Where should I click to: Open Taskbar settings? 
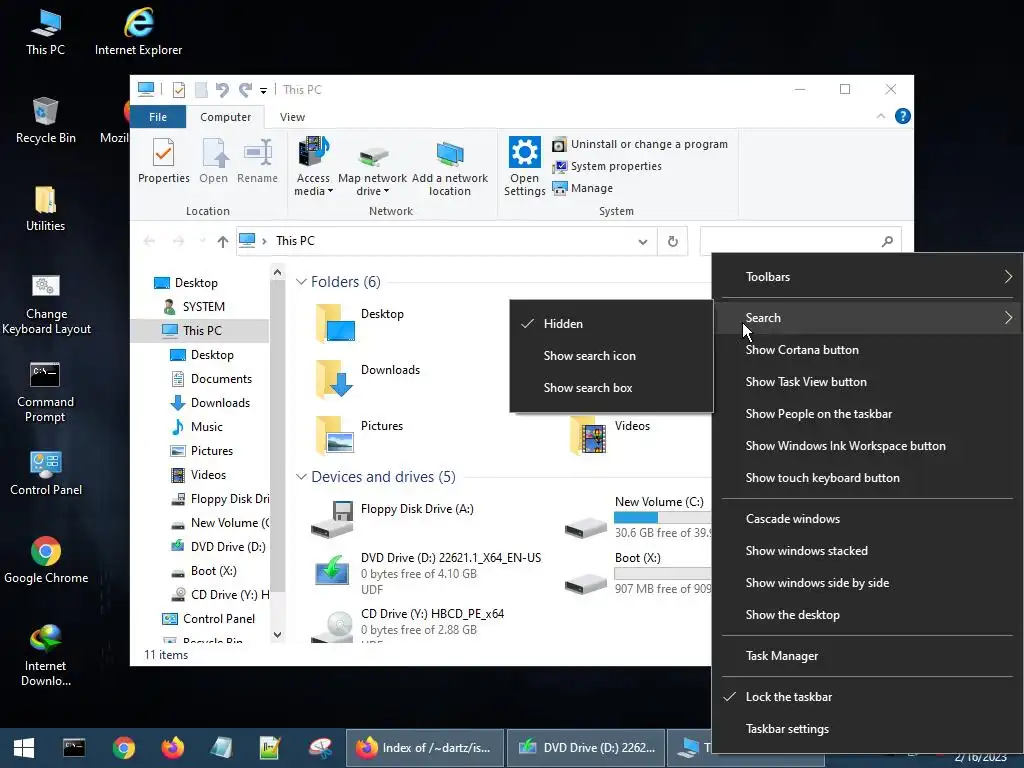(x=867, y=729)
